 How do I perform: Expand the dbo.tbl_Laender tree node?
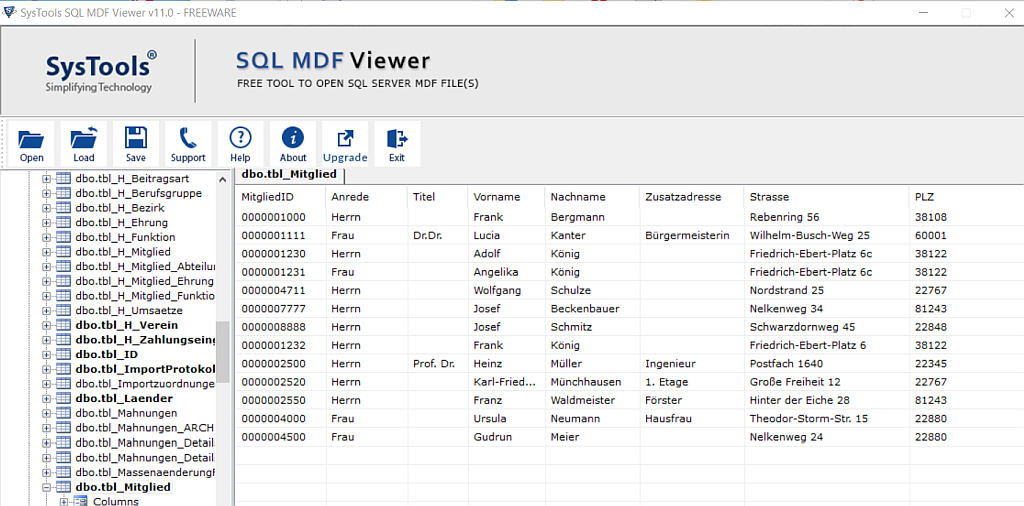click(46, 399)
